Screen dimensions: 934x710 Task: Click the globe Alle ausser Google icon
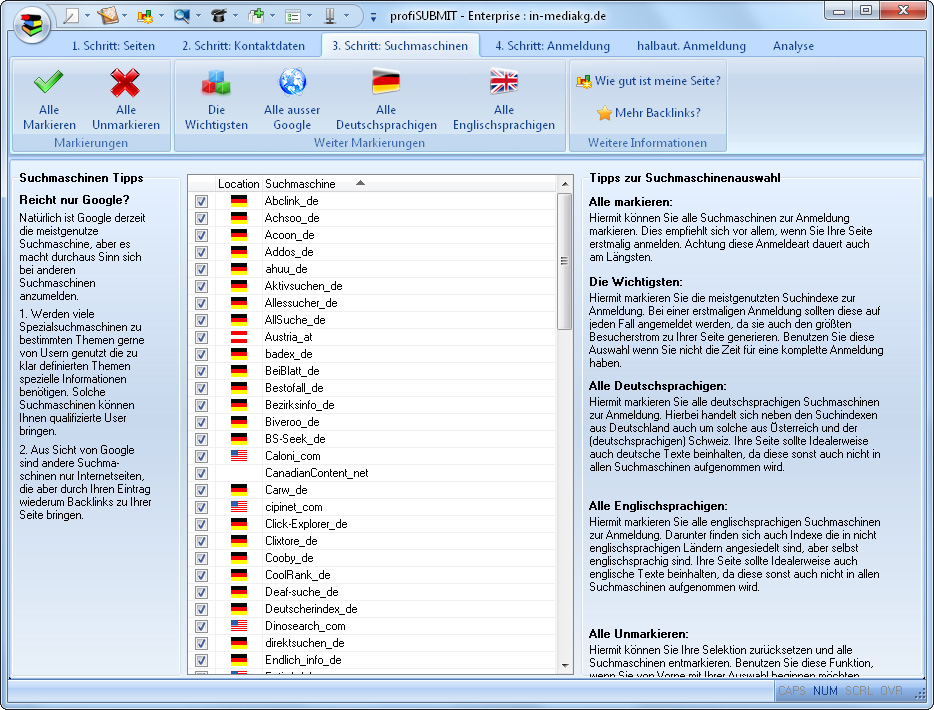coord(292,82)
